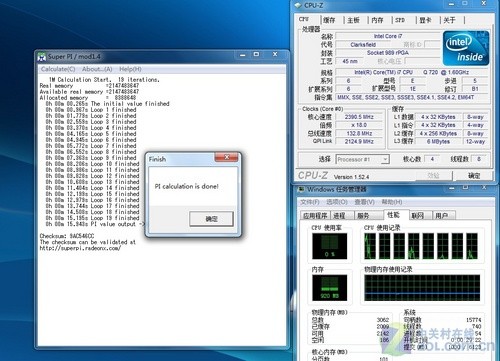This screenshot has height=361, width=500.
Task: Switch to the 内存 tab in CPU-Z
Action: point(377,20)
